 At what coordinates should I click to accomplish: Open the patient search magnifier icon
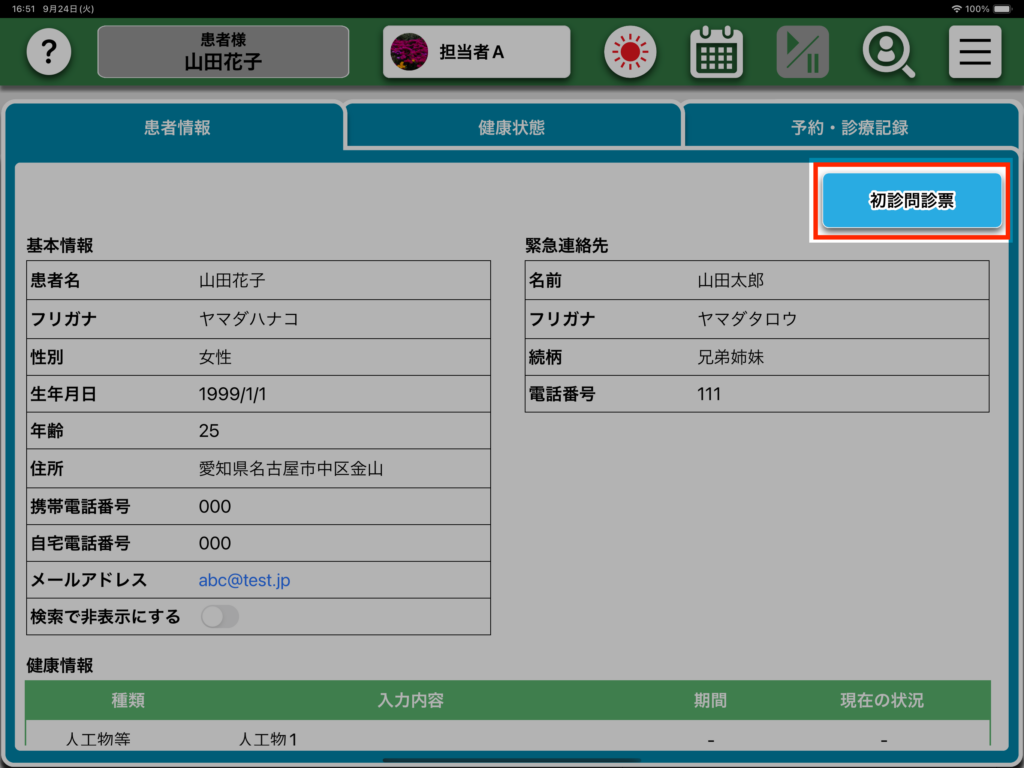point(888,52)
